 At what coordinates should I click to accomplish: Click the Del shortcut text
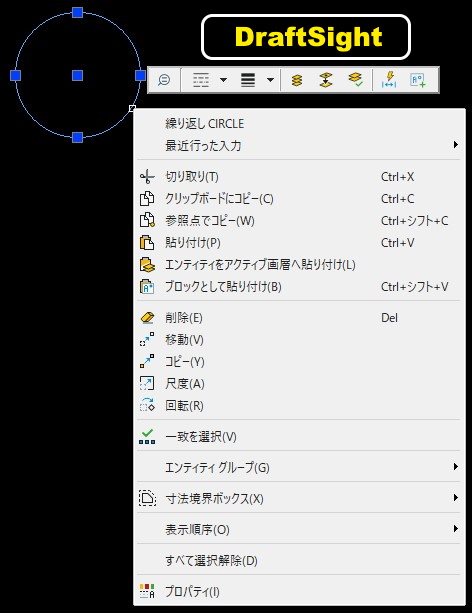click(389, 317)
